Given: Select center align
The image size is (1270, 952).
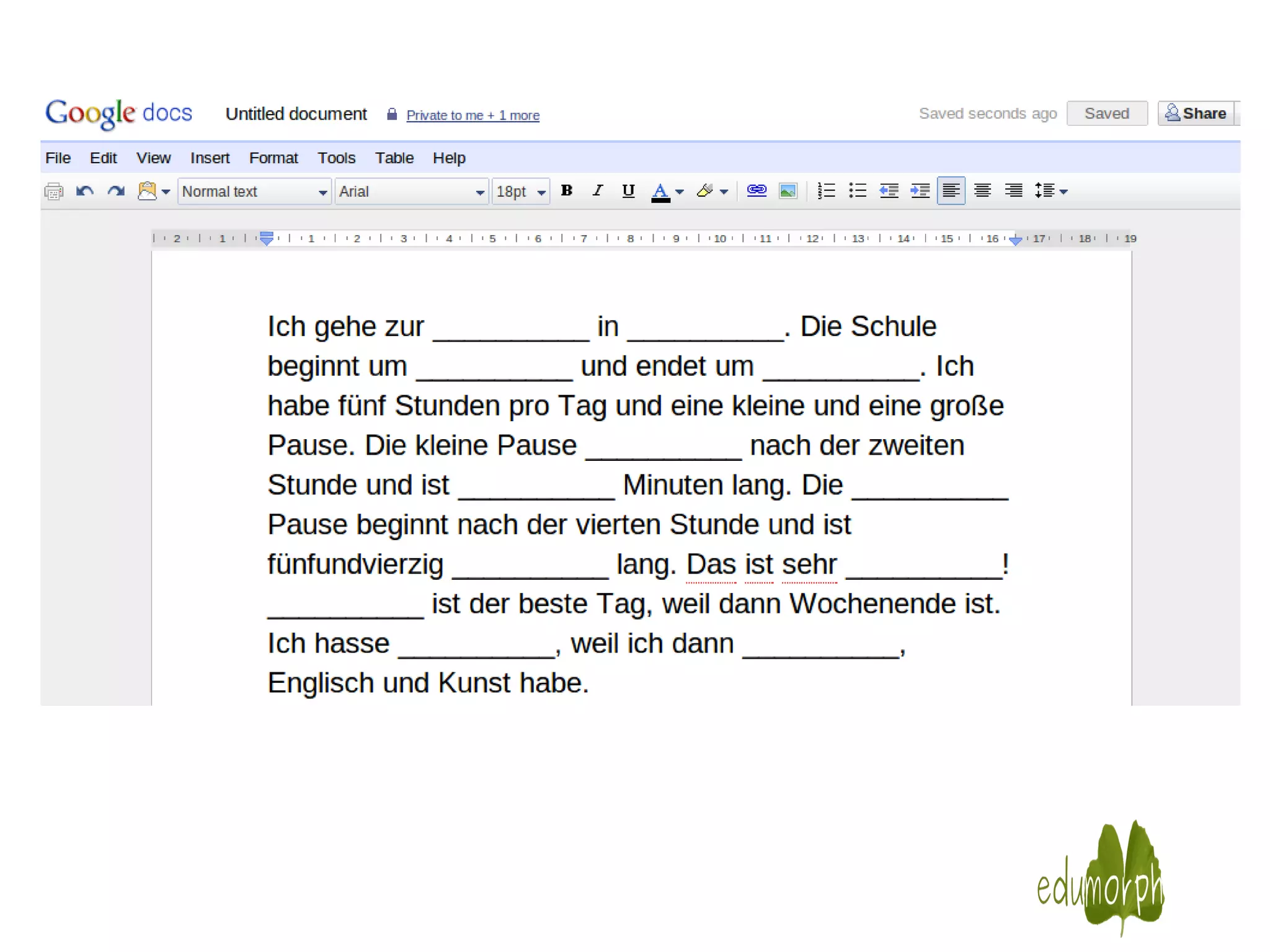Looking at the screenshot, I should [982, 191].
